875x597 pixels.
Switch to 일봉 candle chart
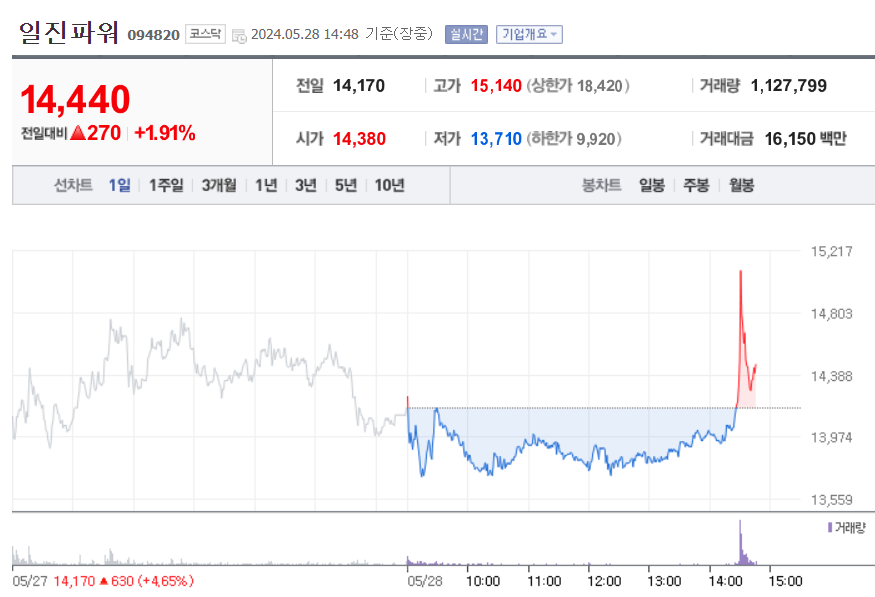click(652, 185)
